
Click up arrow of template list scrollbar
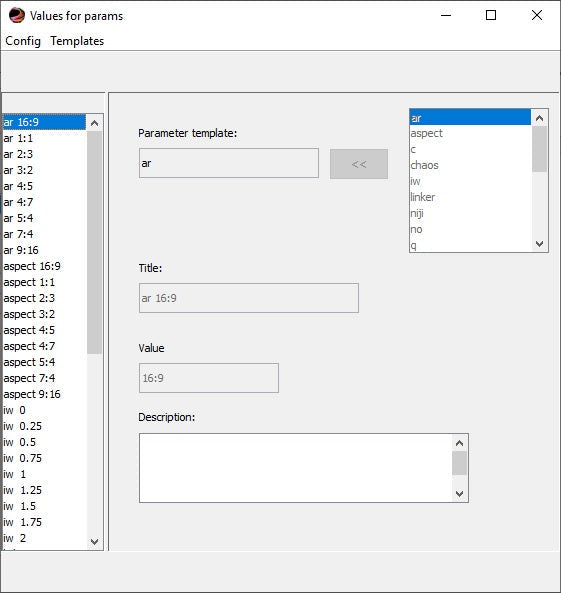[539, 118]
